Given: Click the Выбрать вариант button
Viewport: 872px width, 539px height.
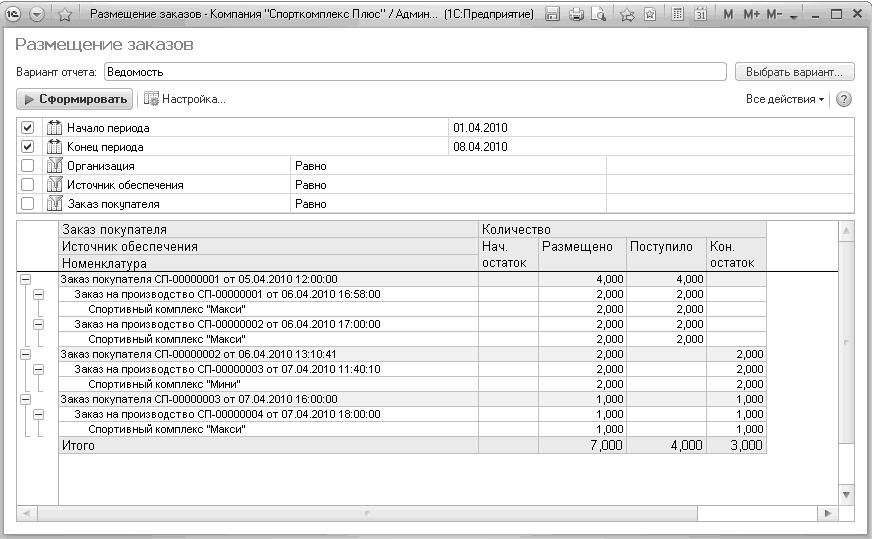Looking at the screenshot, I should (x=795, y=72).
